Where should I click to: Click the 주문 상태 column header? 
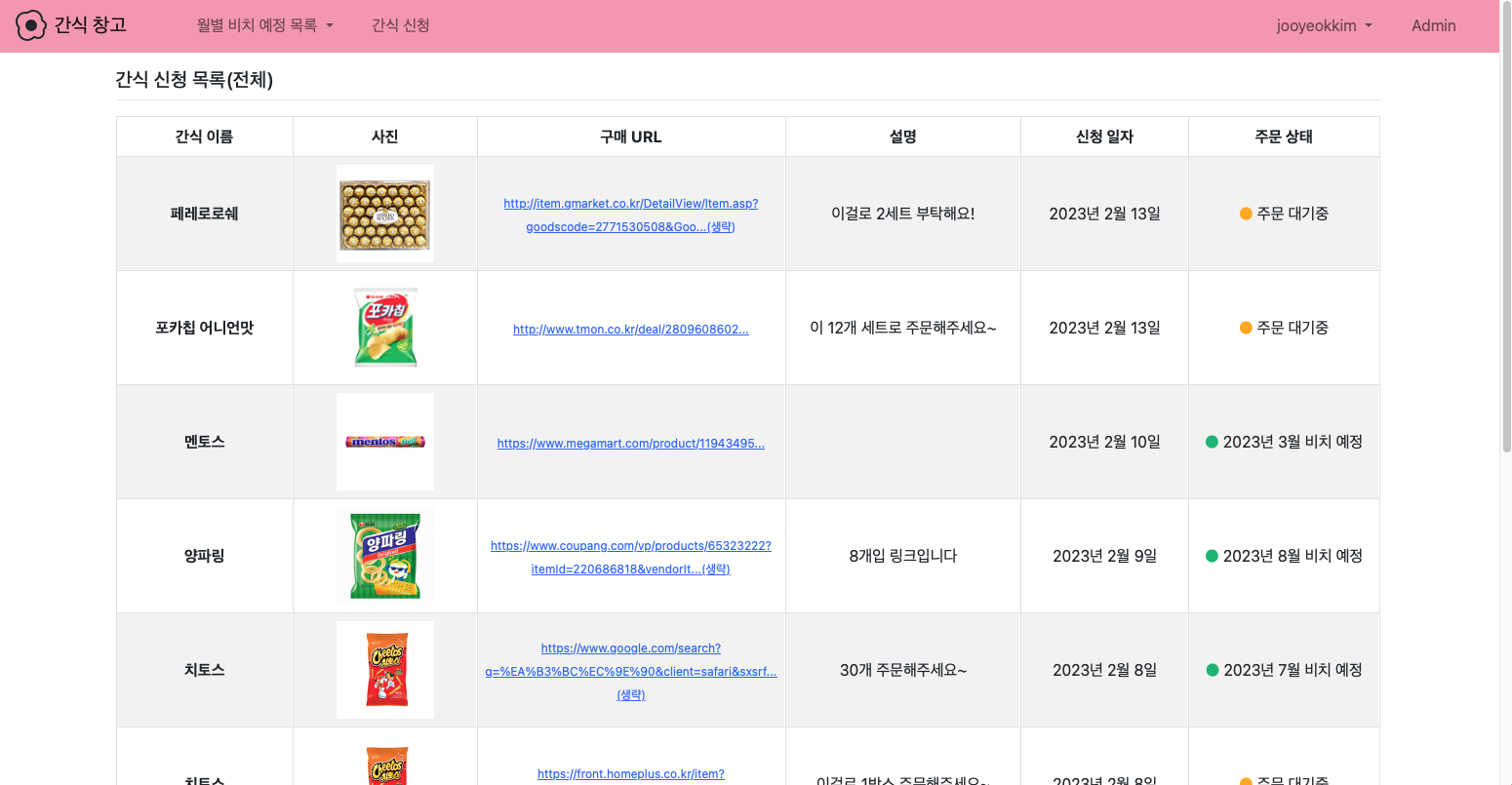click(x=1284, y=137)
